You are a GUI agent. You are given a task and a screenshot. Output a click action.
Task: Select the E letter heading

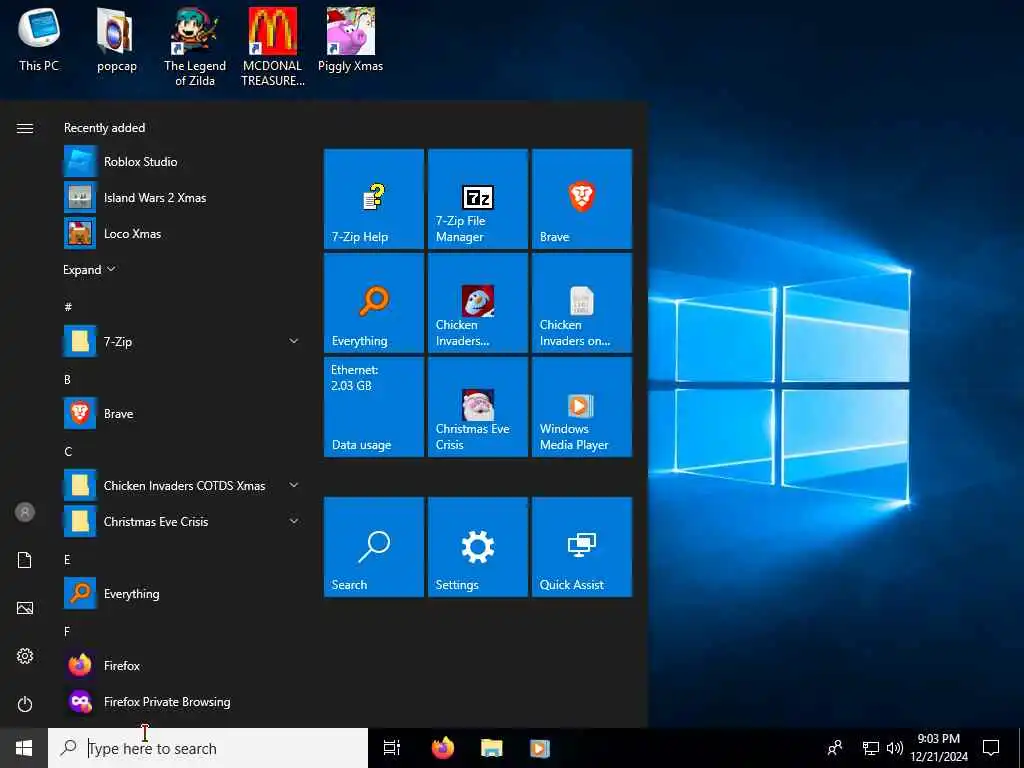[x=67, y=559]
